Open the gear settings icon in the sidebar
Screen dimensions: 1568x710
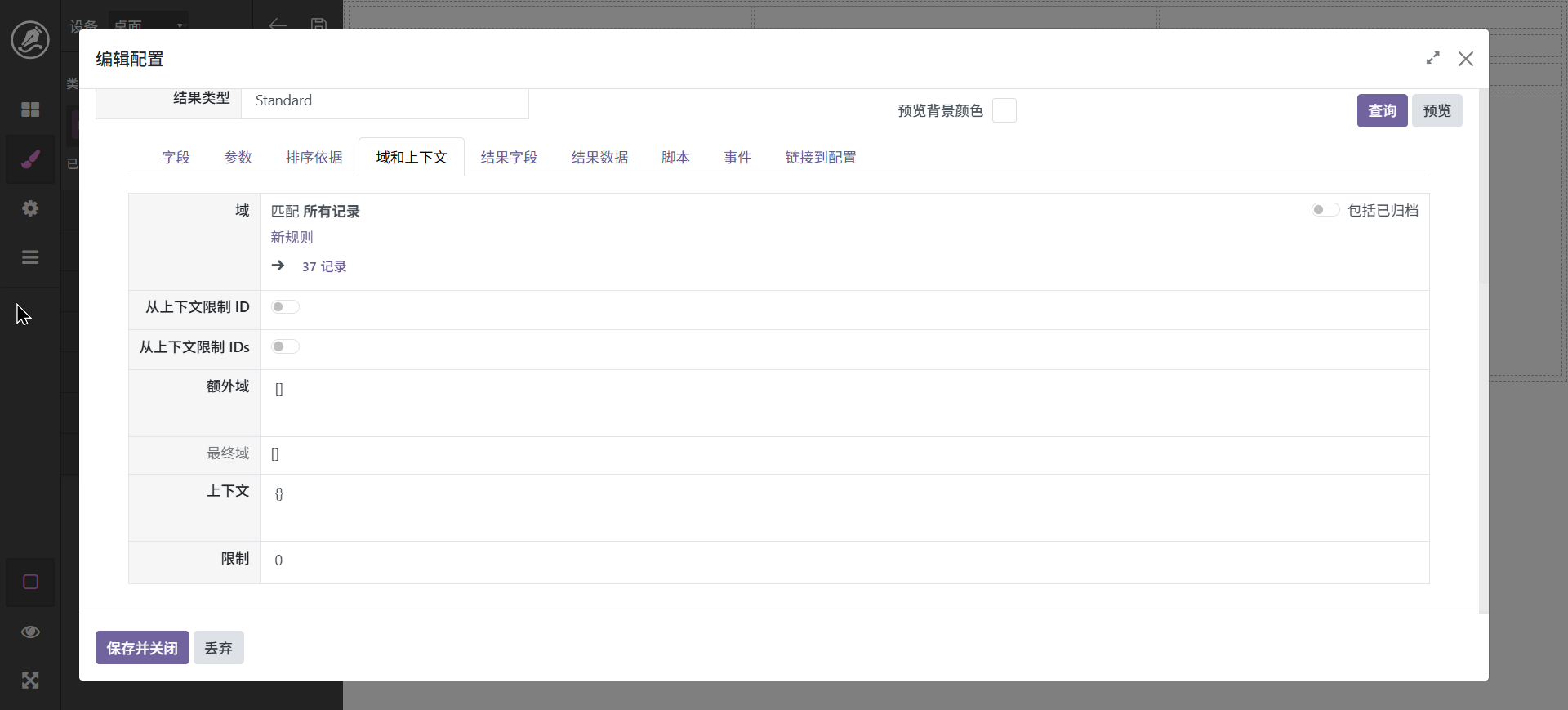(x=30, y=208)
